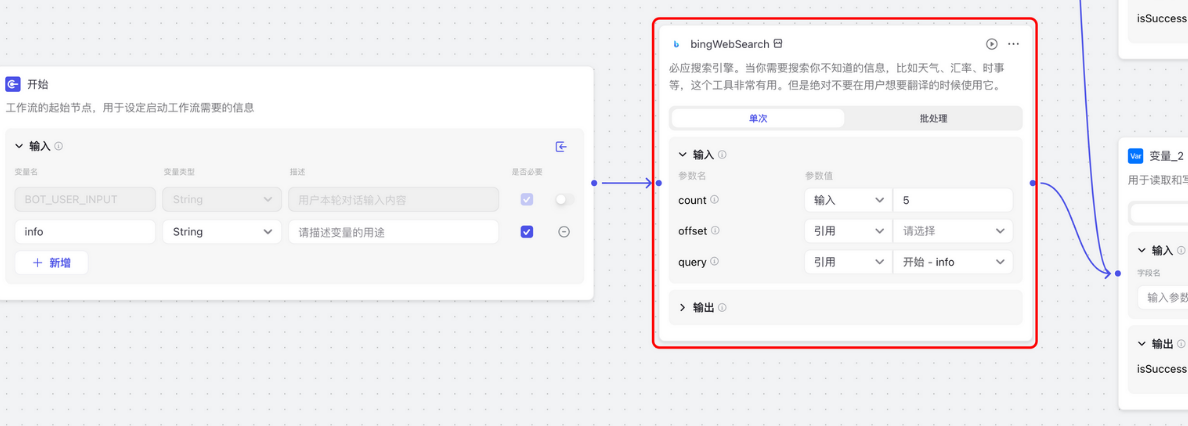This screenshot has height=426, width=1188.
Task: Click the bingWebSearch Bing logo icon
Action: (x=677, y=45)
